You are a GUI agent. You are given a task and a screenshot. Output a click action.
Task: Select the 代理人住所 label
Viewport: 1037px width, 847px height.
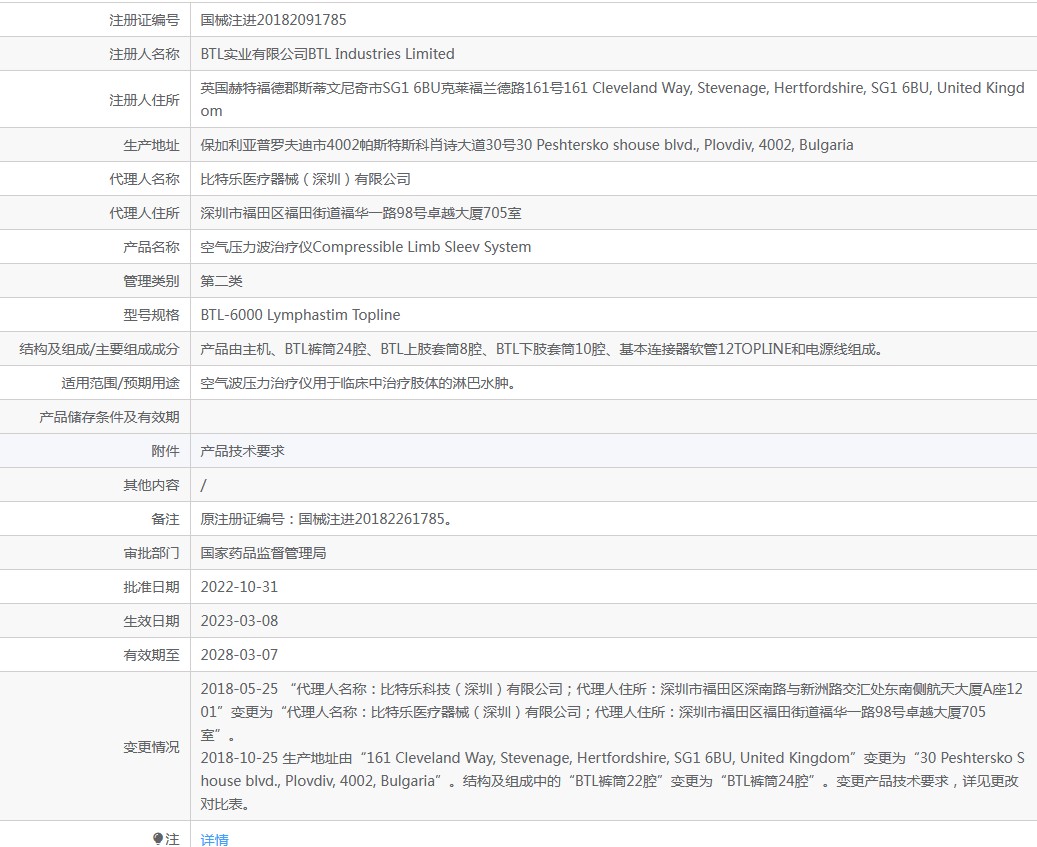(x=144, y=213)
